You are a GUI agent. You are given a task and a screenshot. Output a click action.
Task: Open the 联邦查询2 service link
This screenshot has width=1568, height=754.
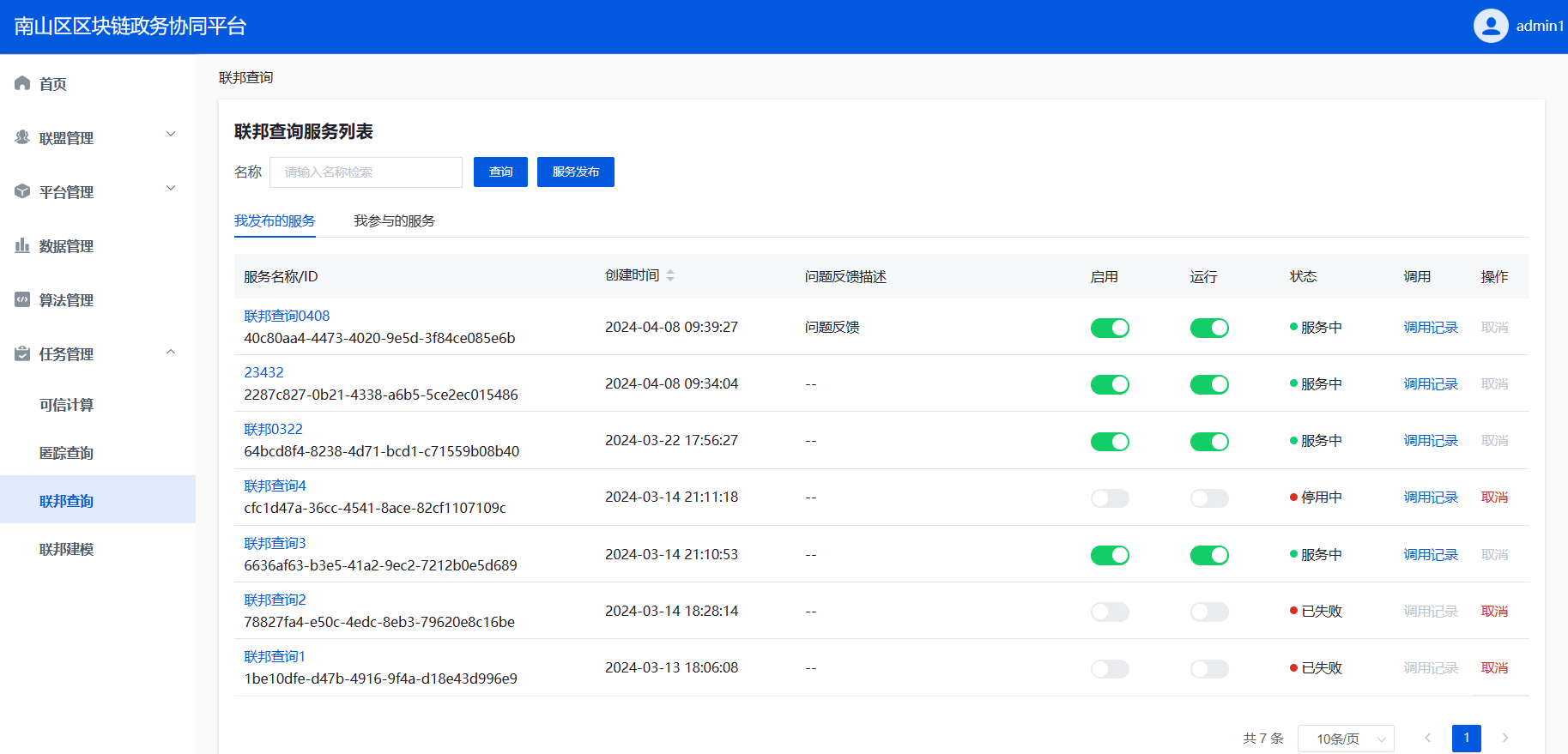275,600
